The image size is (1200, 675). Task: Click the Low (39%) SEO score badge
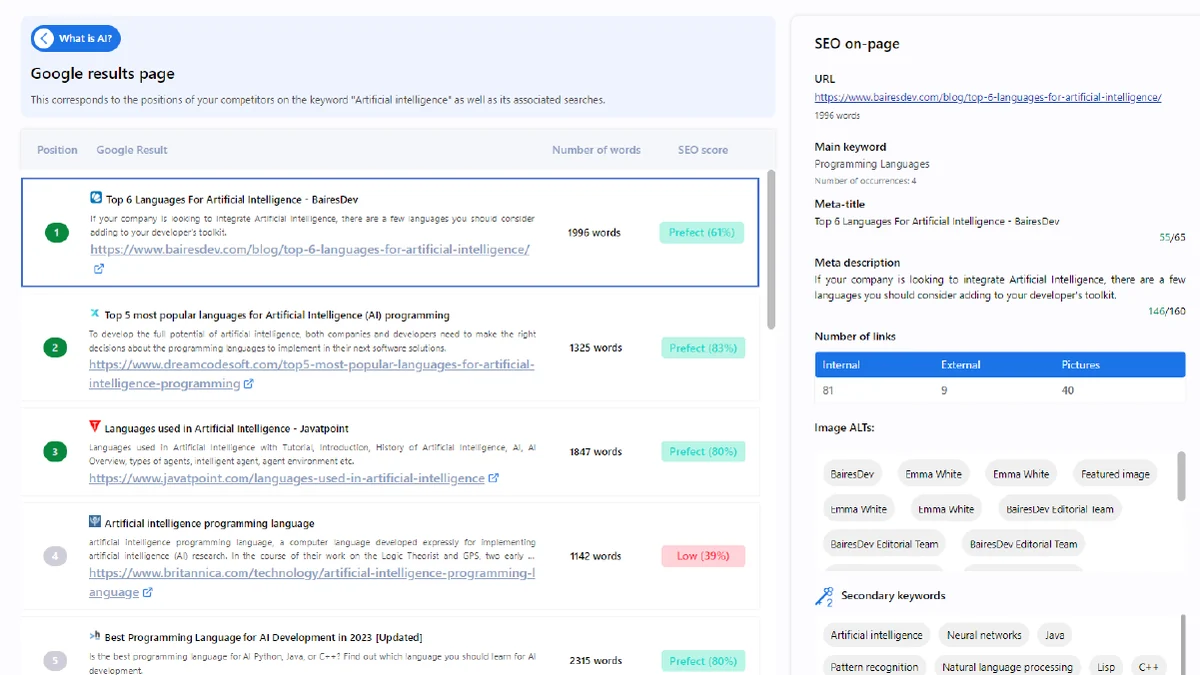click(x=703, y=556)
